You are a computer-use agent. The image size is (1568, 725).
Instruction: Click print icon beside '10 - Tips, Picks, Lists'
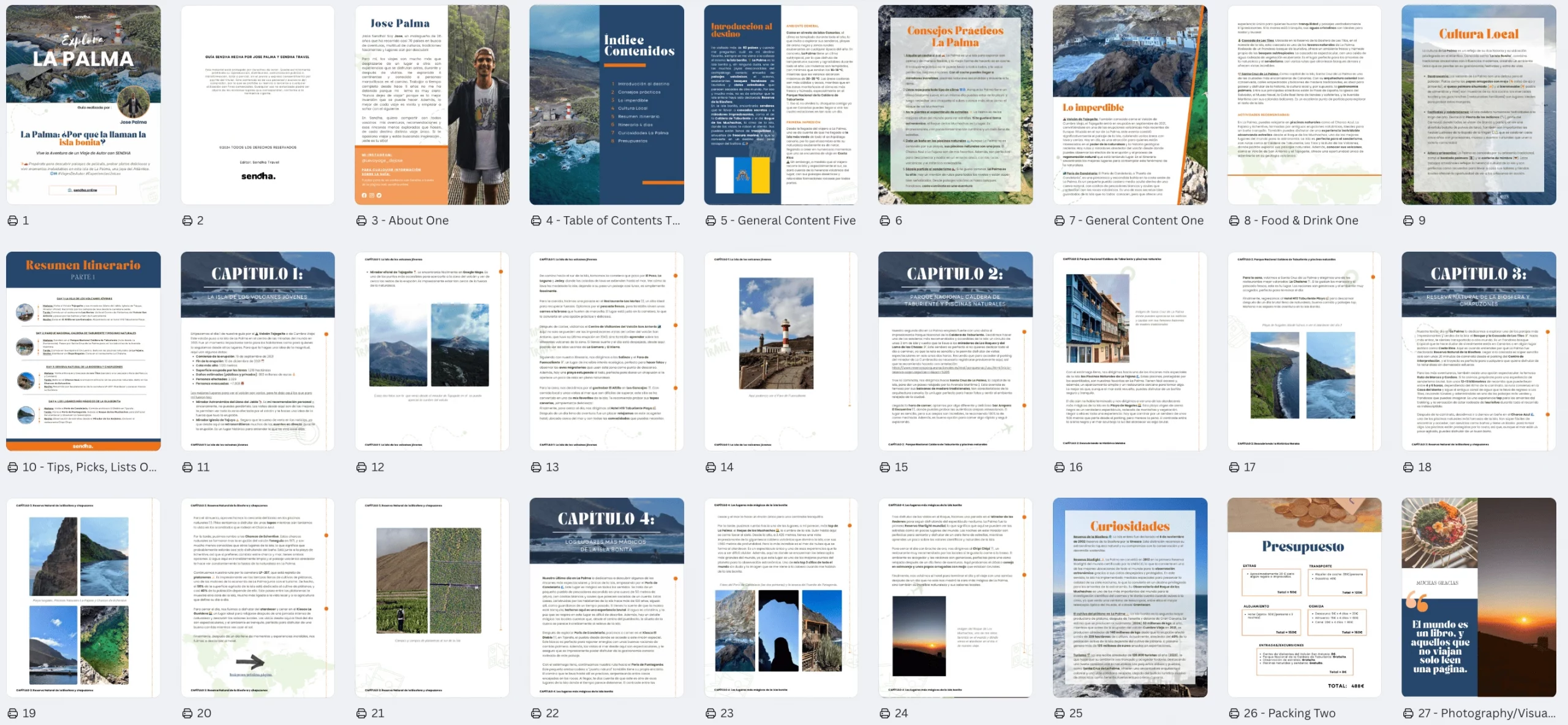coord(12,467)
